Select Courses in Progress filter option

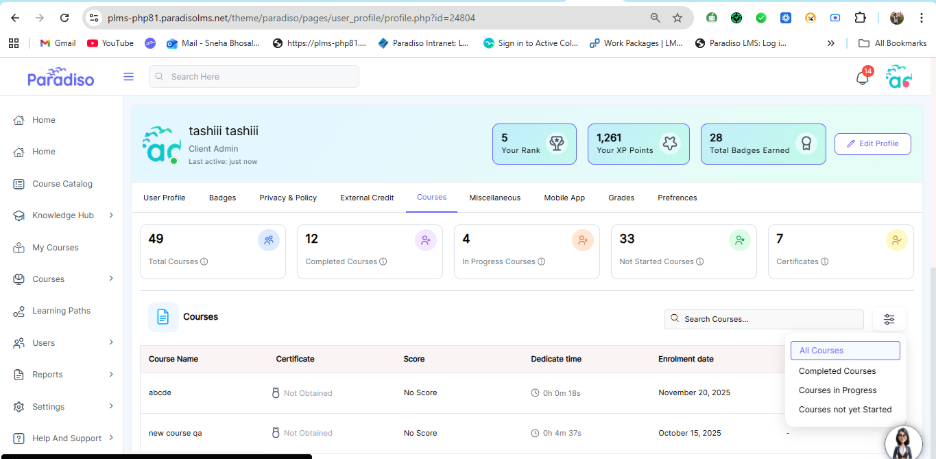pos(837,390)
